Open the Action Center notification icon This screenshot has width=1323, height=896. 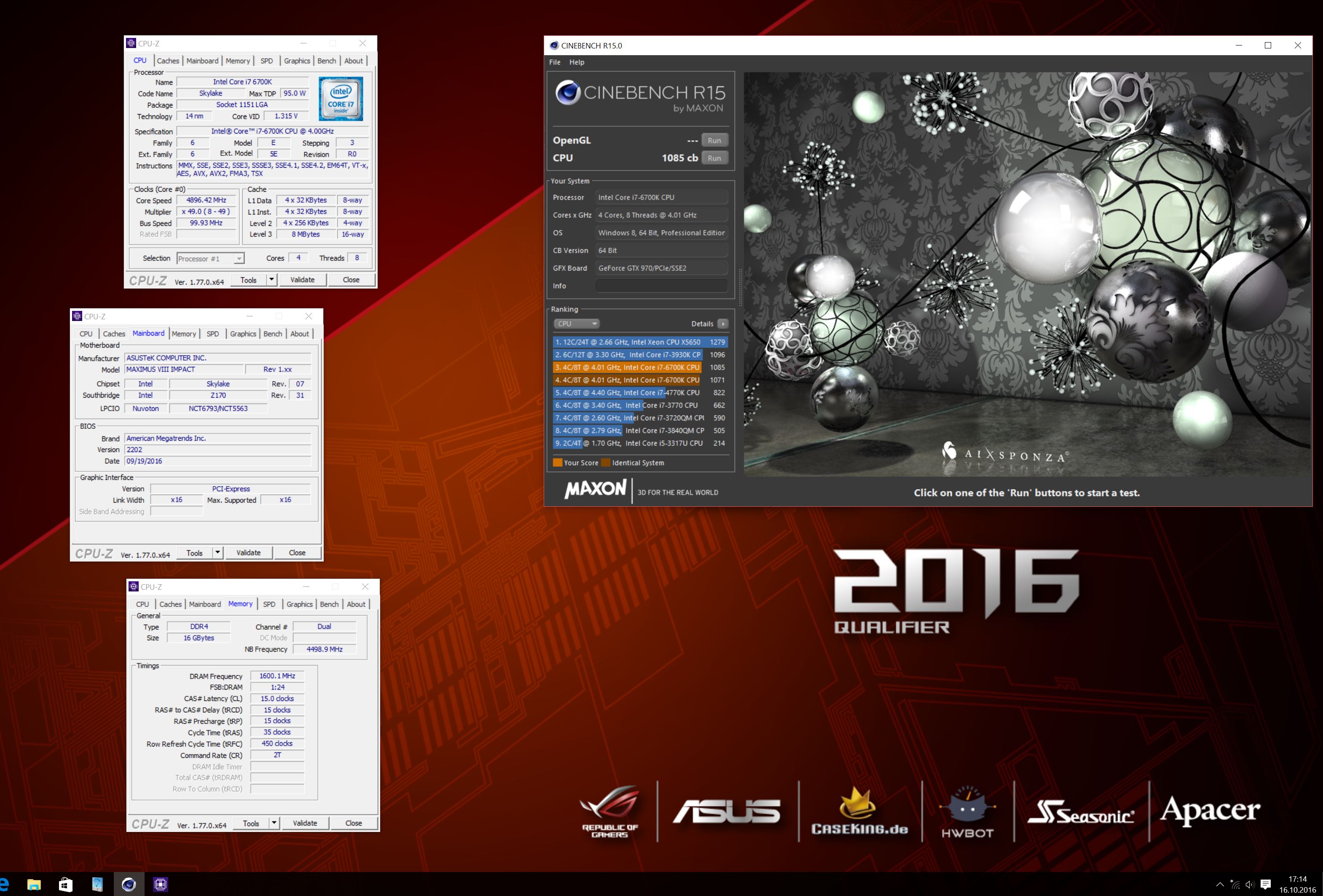click(x=1266, y=884)
